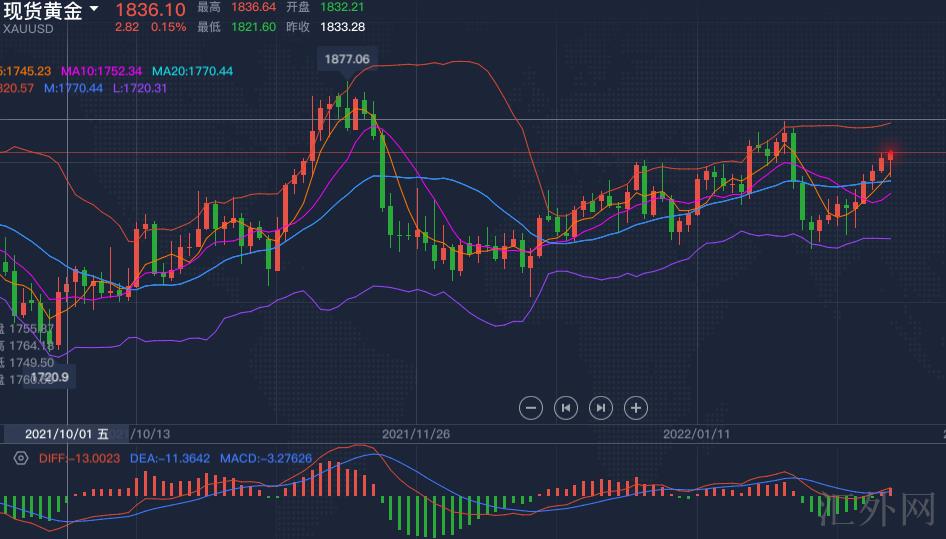The image size is (946, 539).
Task: Open the 现货黄金 symbol dropdown arrow
Action: tap(94, 9)
